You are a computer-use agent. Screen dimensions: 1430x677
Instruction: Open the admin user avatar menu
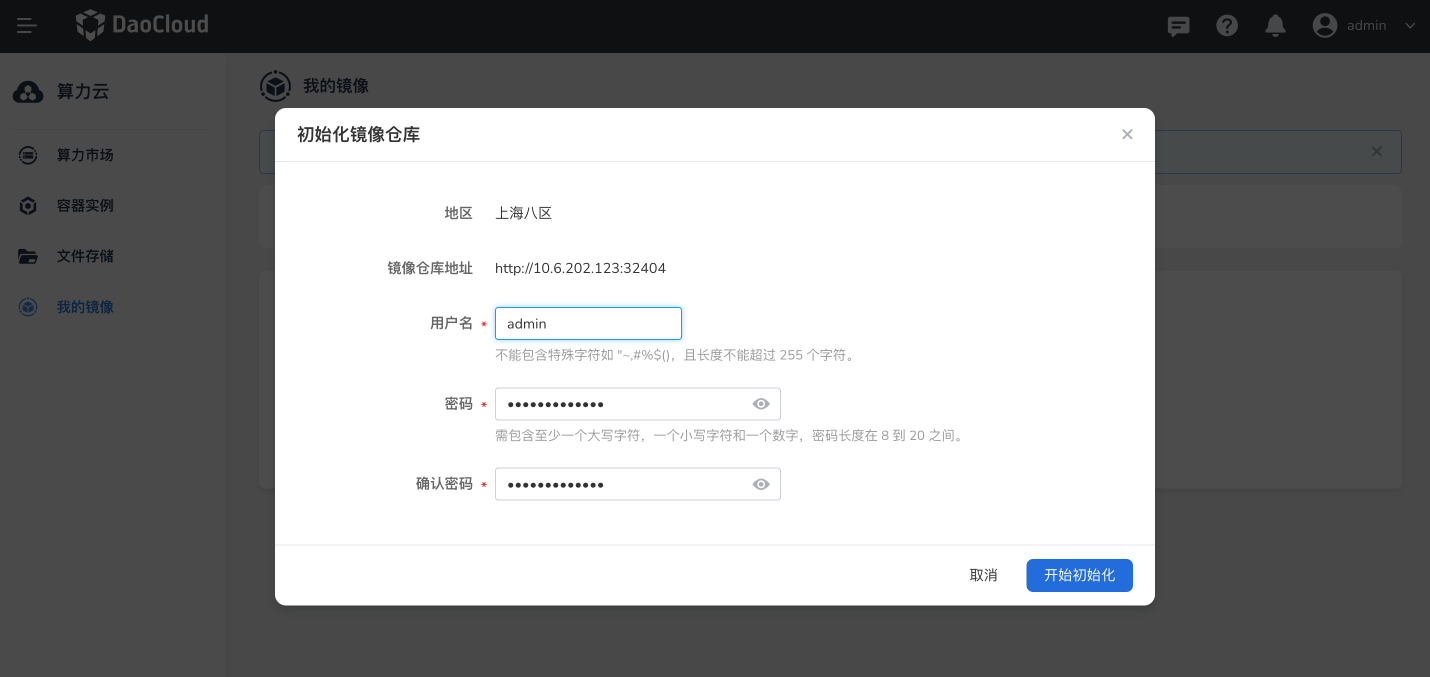click(1322, 25)
